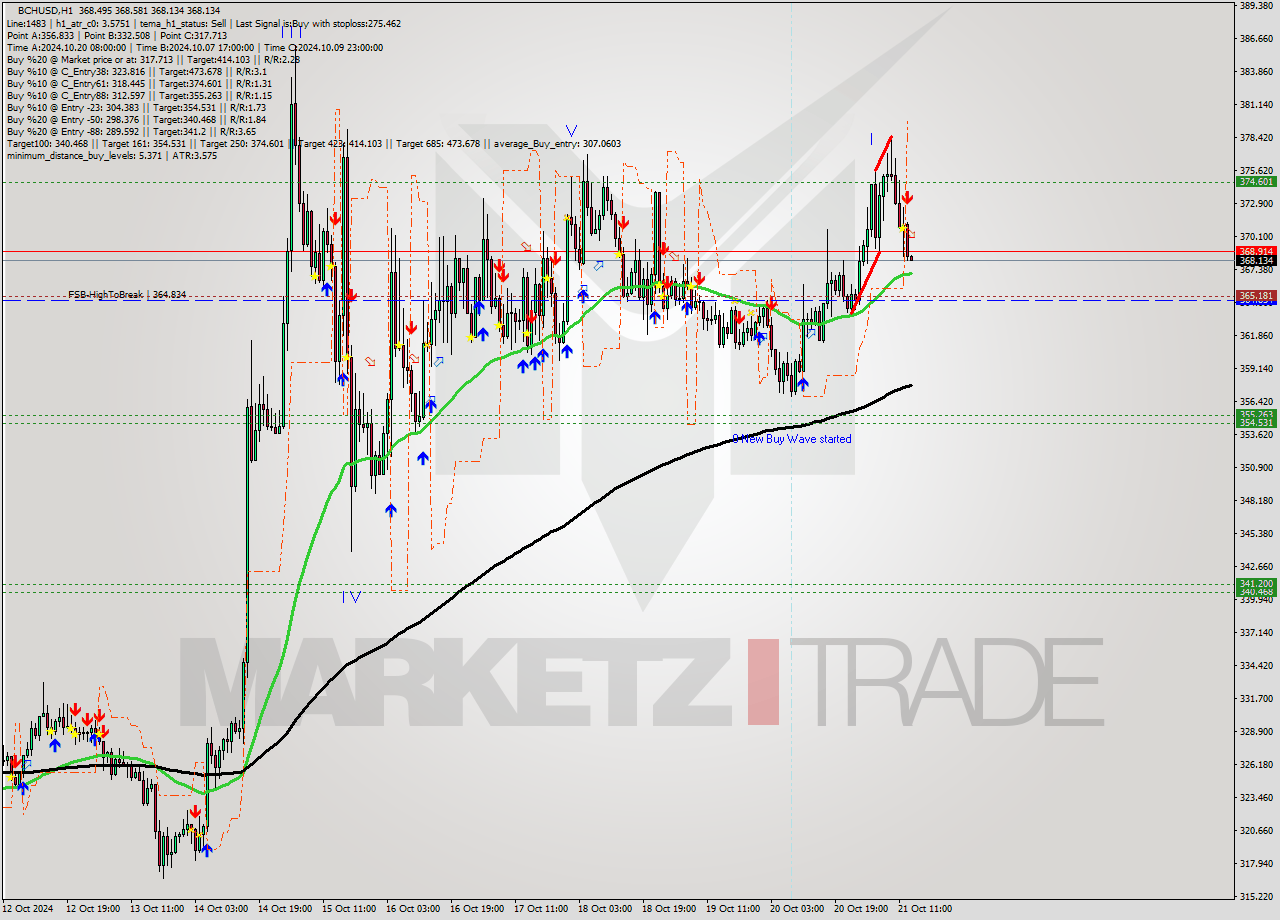Select the '0 New Buy Wave started' annotation
Image resolution: width=1280 pixels, height=920 pixels.
tap(792, 439)
